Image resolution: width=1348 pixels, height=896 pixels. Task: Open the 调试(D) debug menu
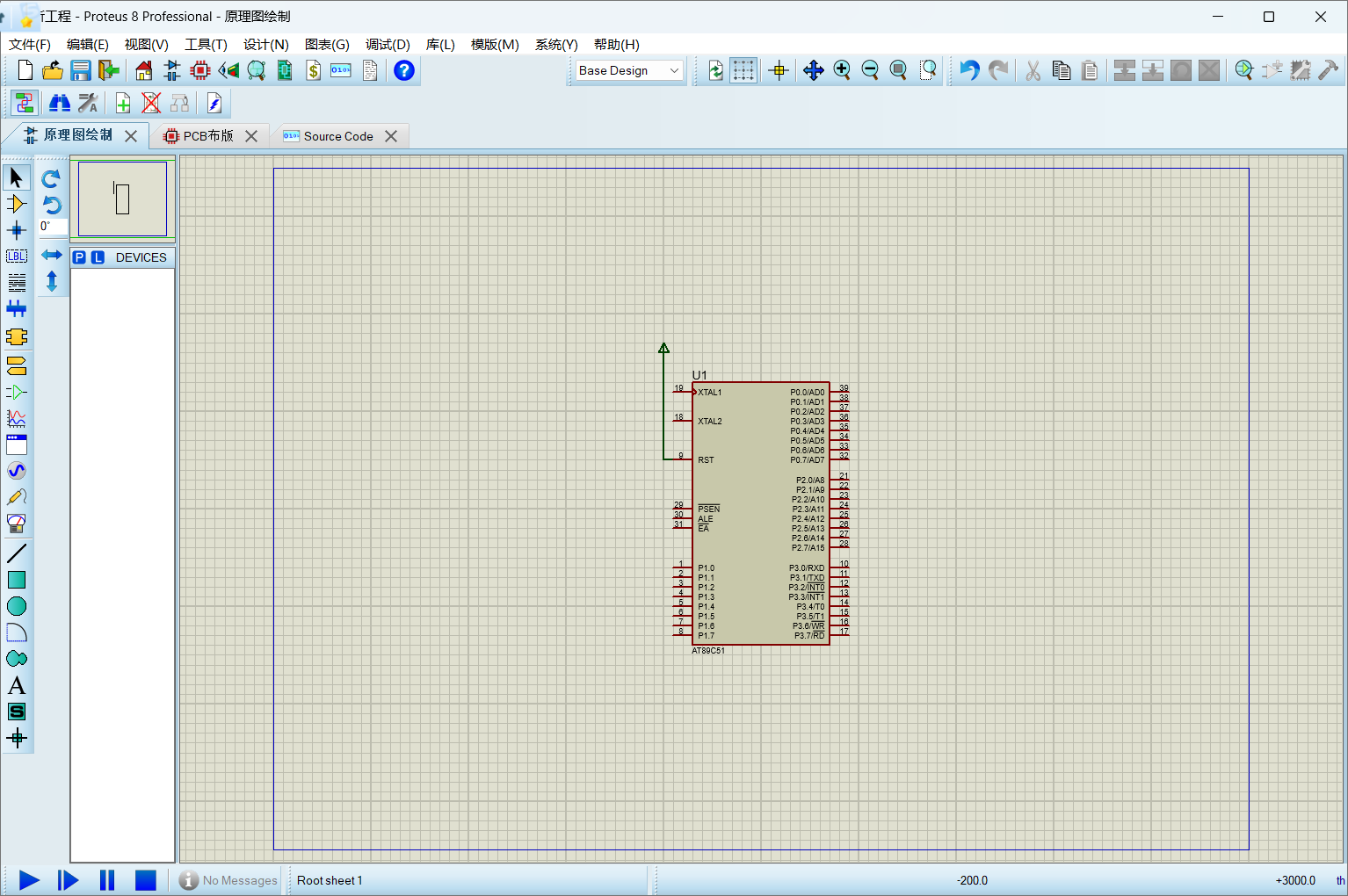coord(388,45)
